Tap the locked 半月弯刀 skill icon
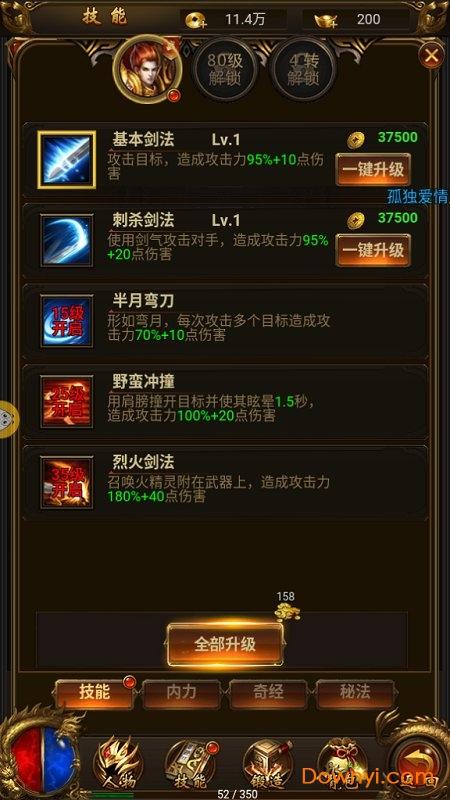Screen dimensions: 450x800 67,321
